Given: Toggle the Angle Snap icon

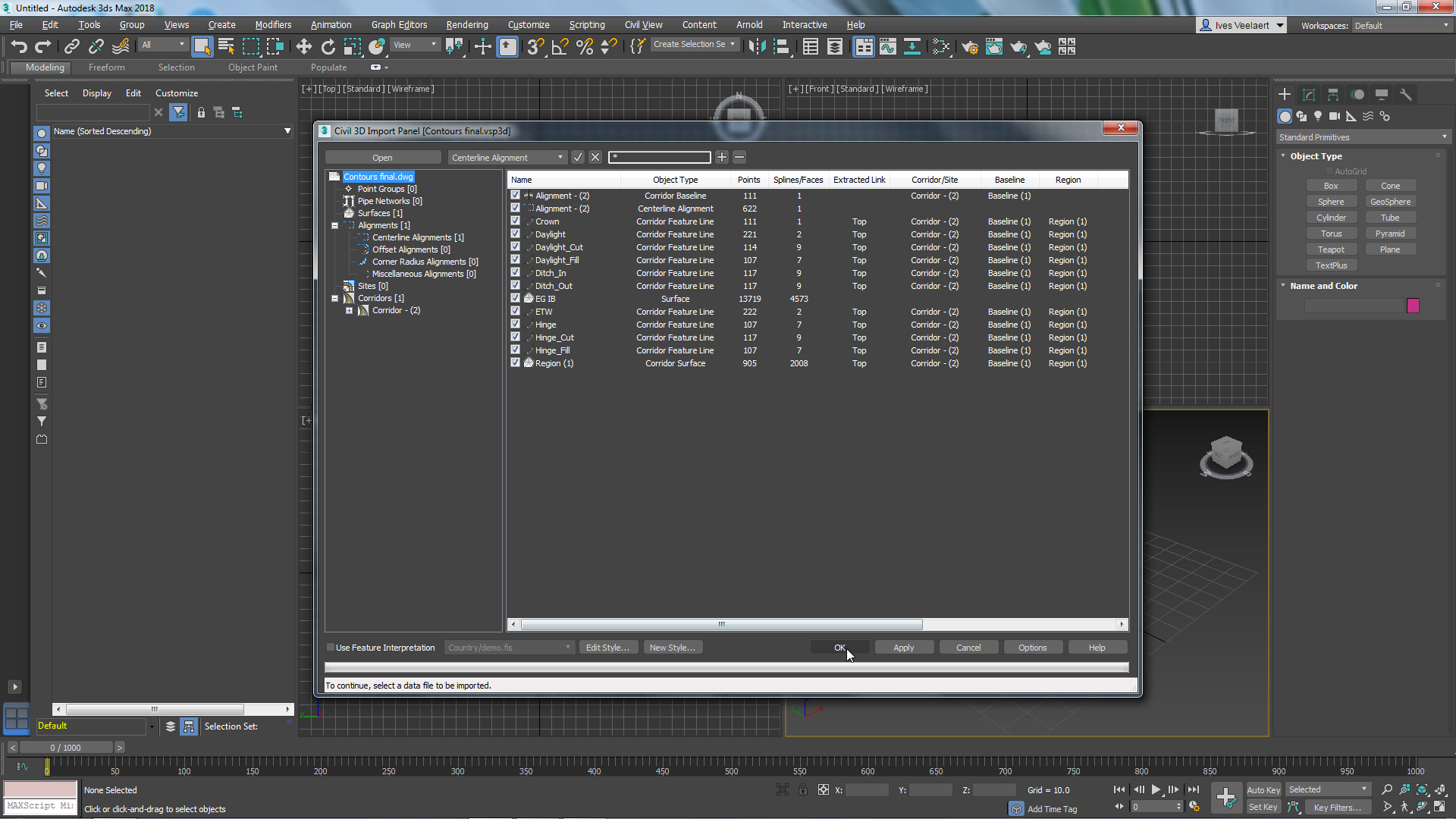Looking at the screenshot, I should click(560, 47).
